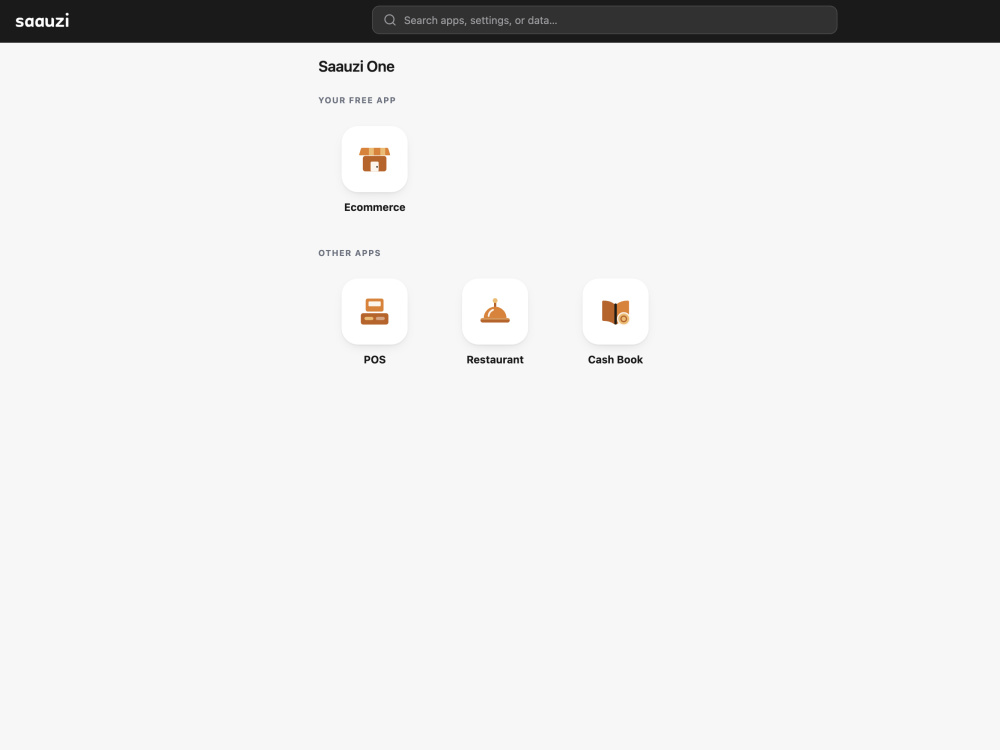Open the Restaurant cloche app icon
1000x750 pixels.
coord(495,311)
